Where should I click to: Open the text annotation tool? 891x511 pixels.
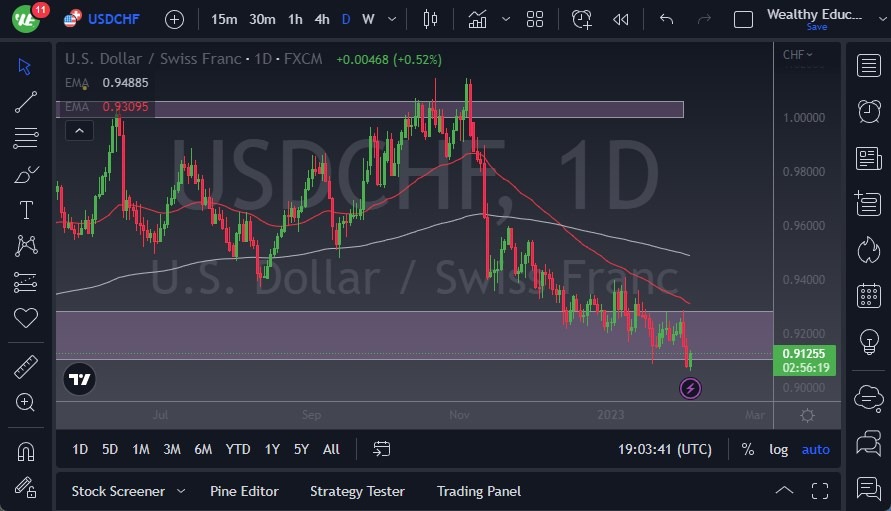tap(26, 210)
